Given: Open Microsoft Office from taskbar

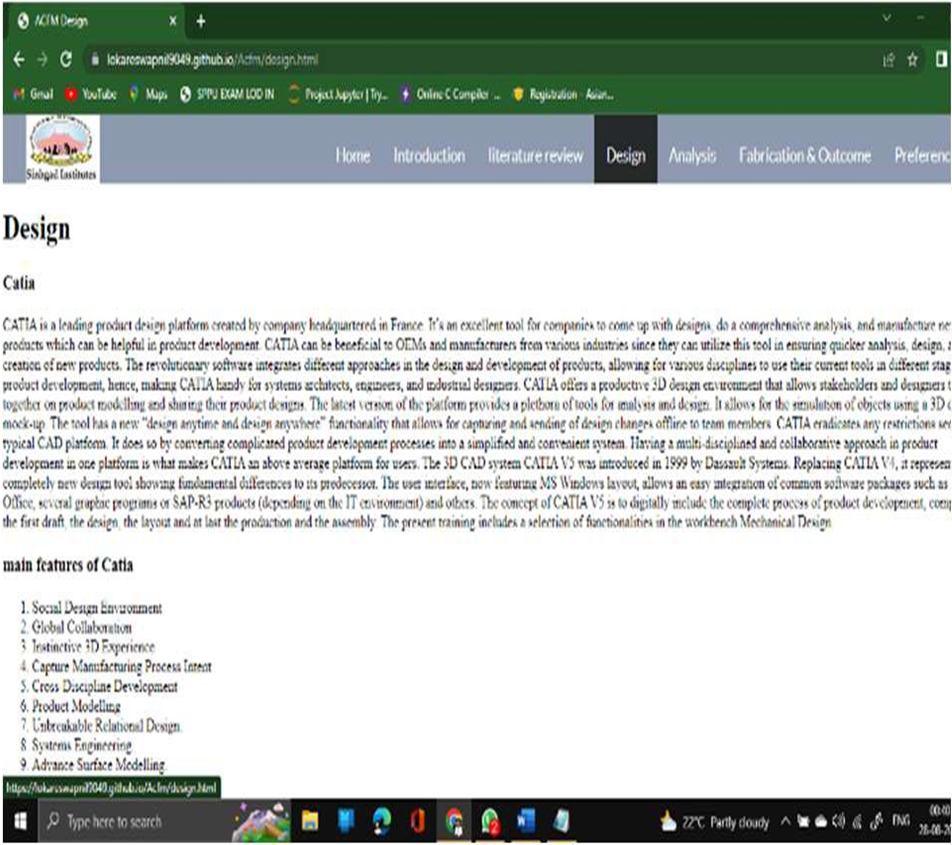Looking at the screenshot, I should pyautogui.click(x=418, y=822).
